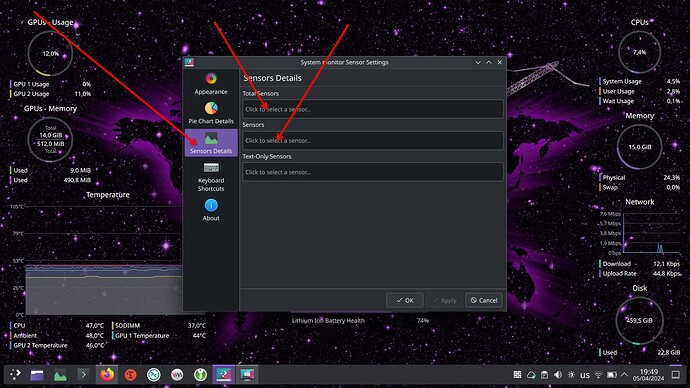Click the GPUs - Memory pie chart widget
Image resolution: width=690 pixels, height=388 pixels.
[x=50, y=139]
